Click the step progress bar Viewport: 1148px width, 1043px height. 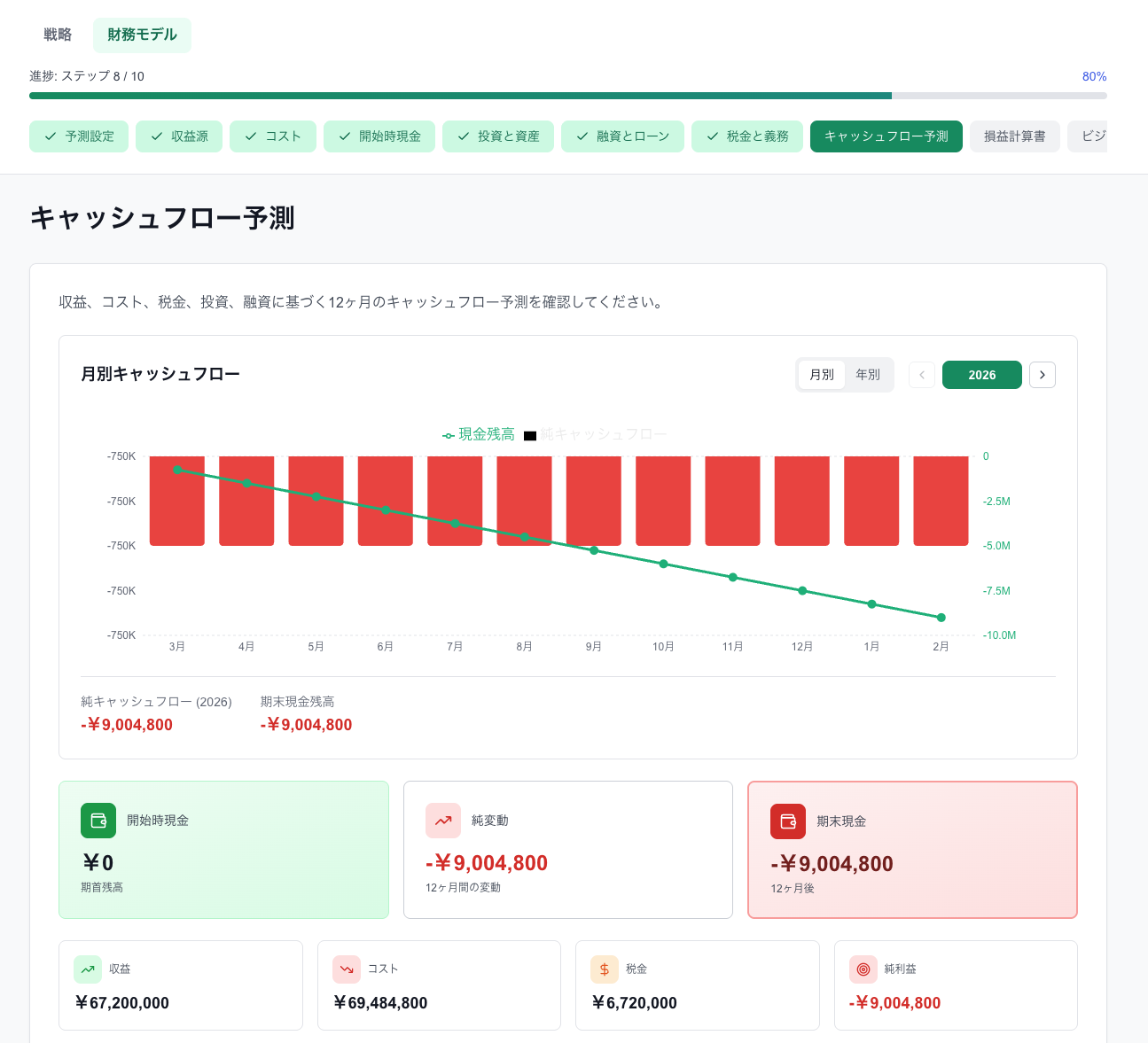coord(568,96)
